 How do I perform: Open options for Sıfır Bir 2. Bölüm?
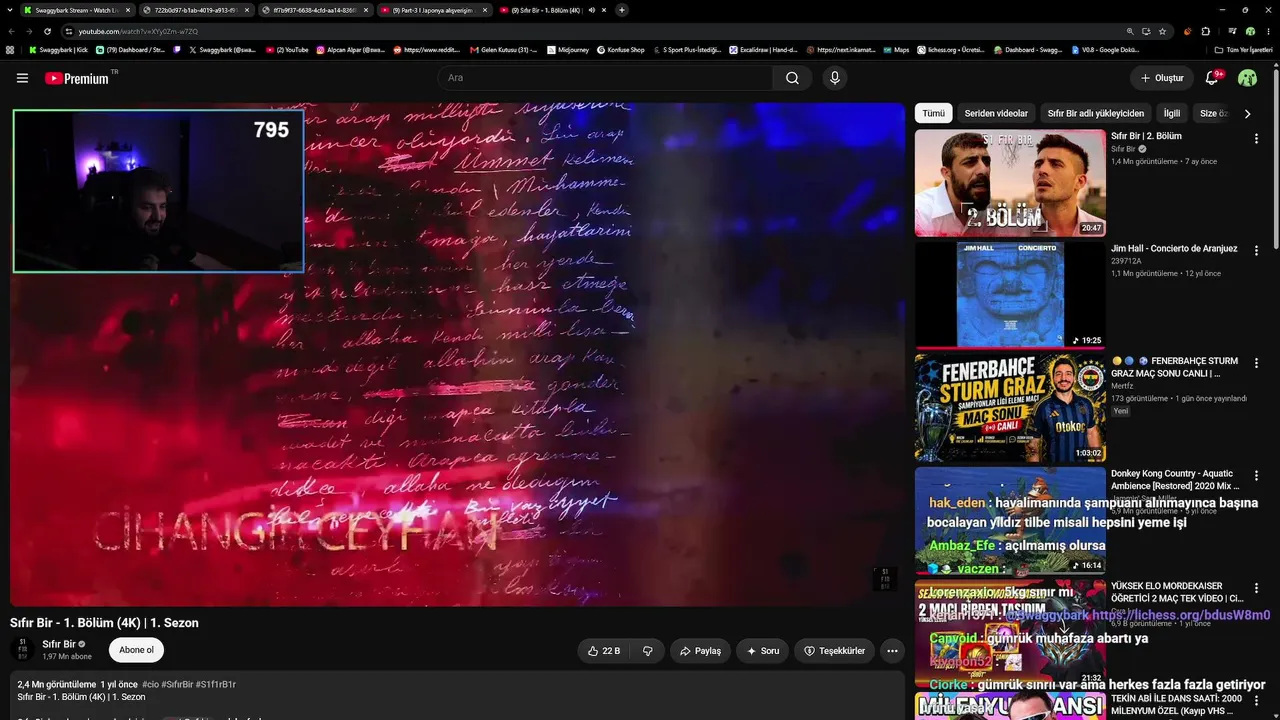point(1256,139)
